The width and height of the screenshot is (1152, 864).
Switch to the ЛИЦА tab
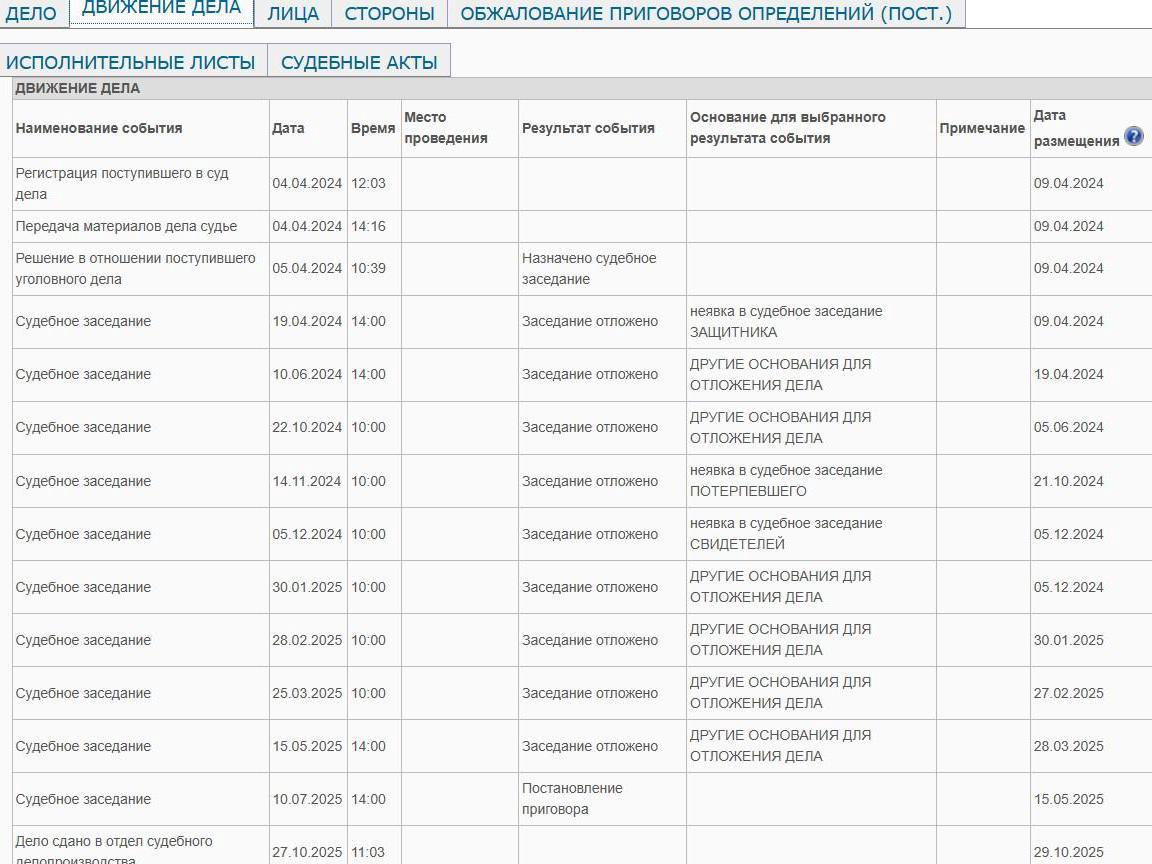coord(293,14)
